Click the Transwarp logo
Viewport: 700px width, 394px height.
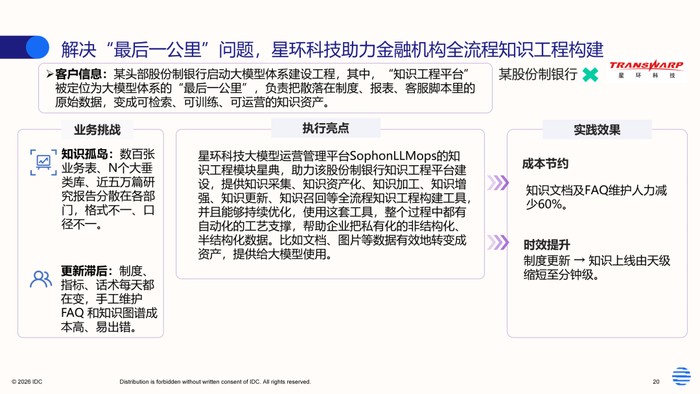coord(646,70)
